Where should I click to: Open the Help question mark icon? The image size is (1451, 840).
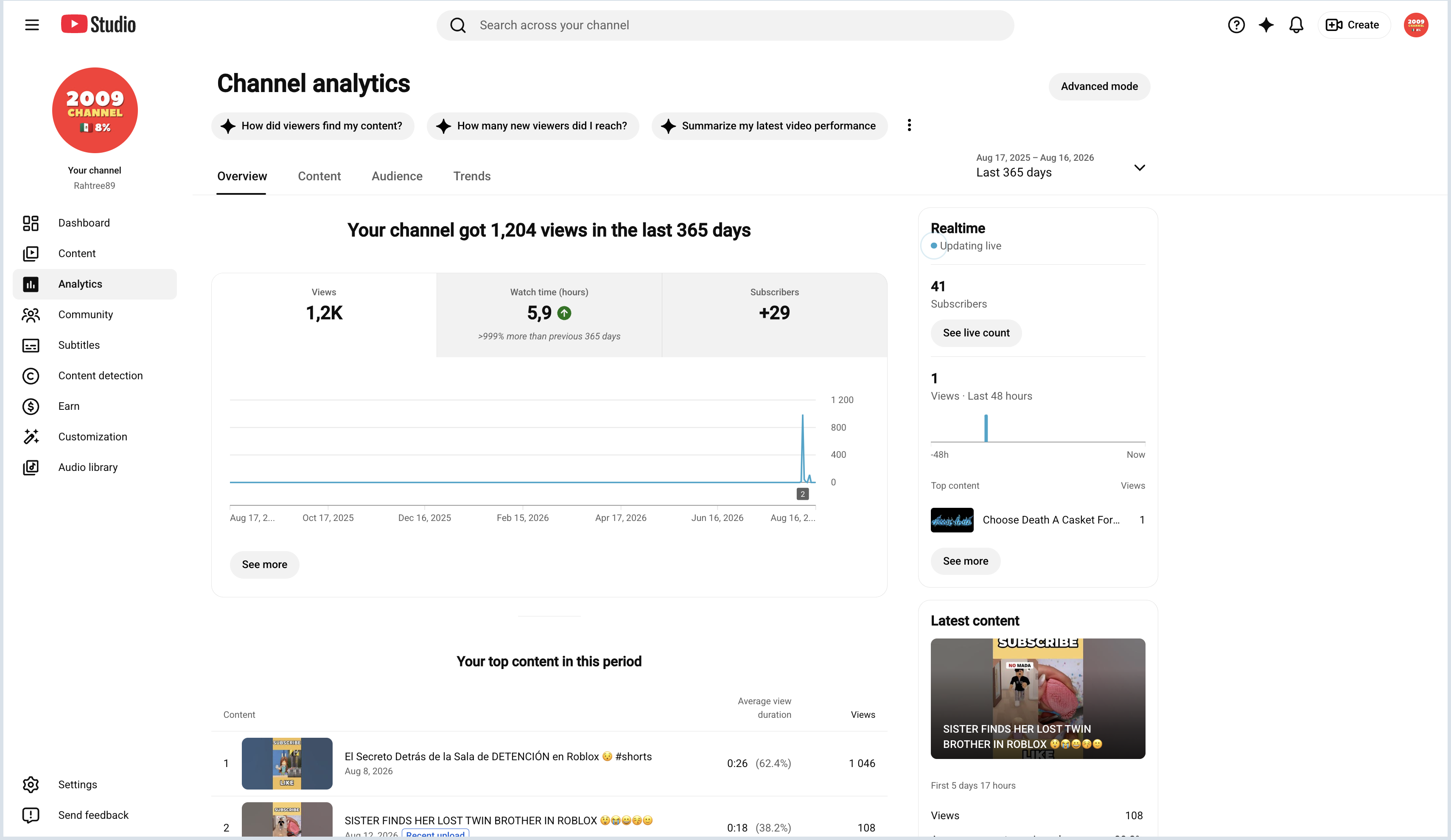1235,25
